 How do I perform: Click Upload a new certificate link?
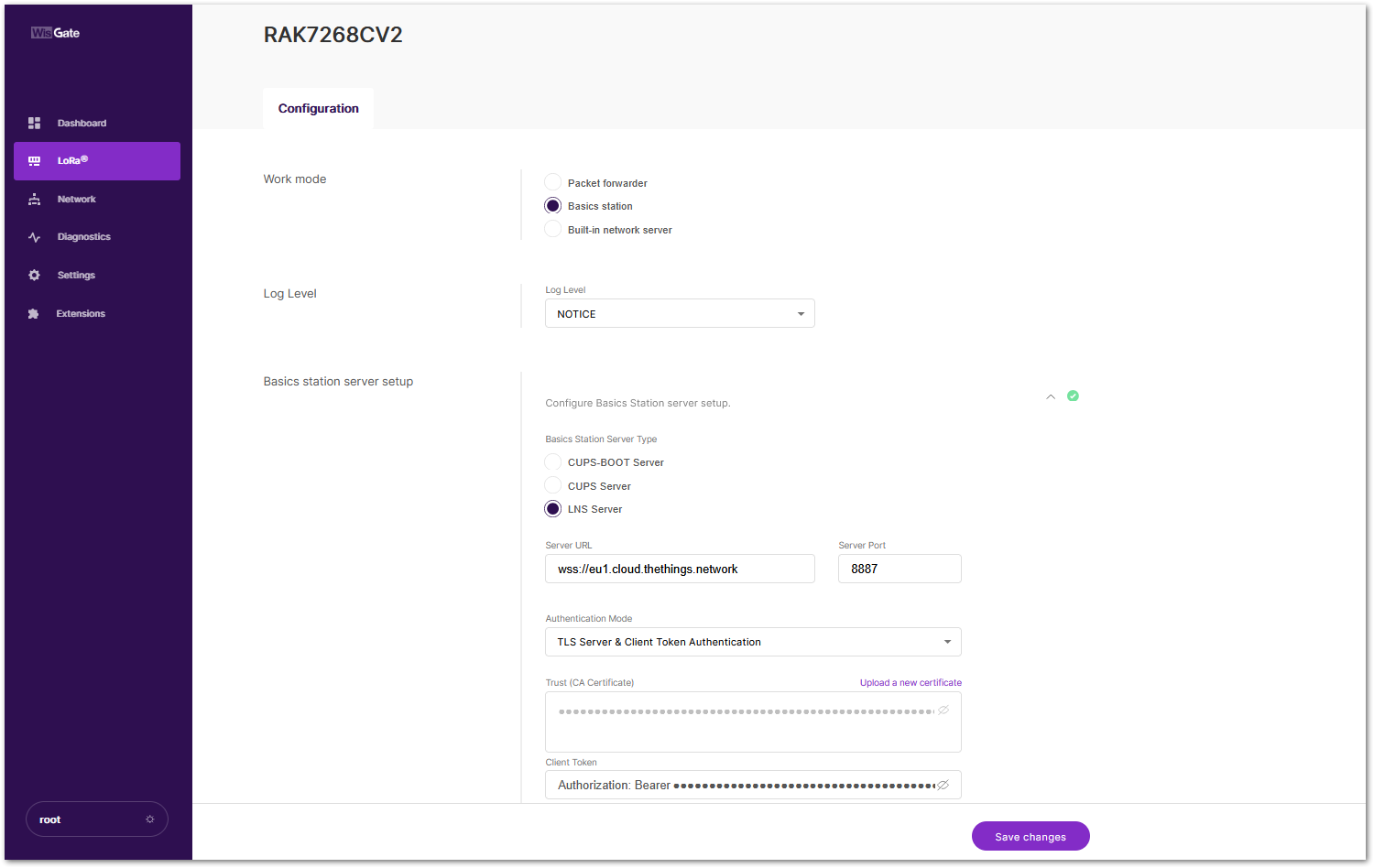pos(911,682)
